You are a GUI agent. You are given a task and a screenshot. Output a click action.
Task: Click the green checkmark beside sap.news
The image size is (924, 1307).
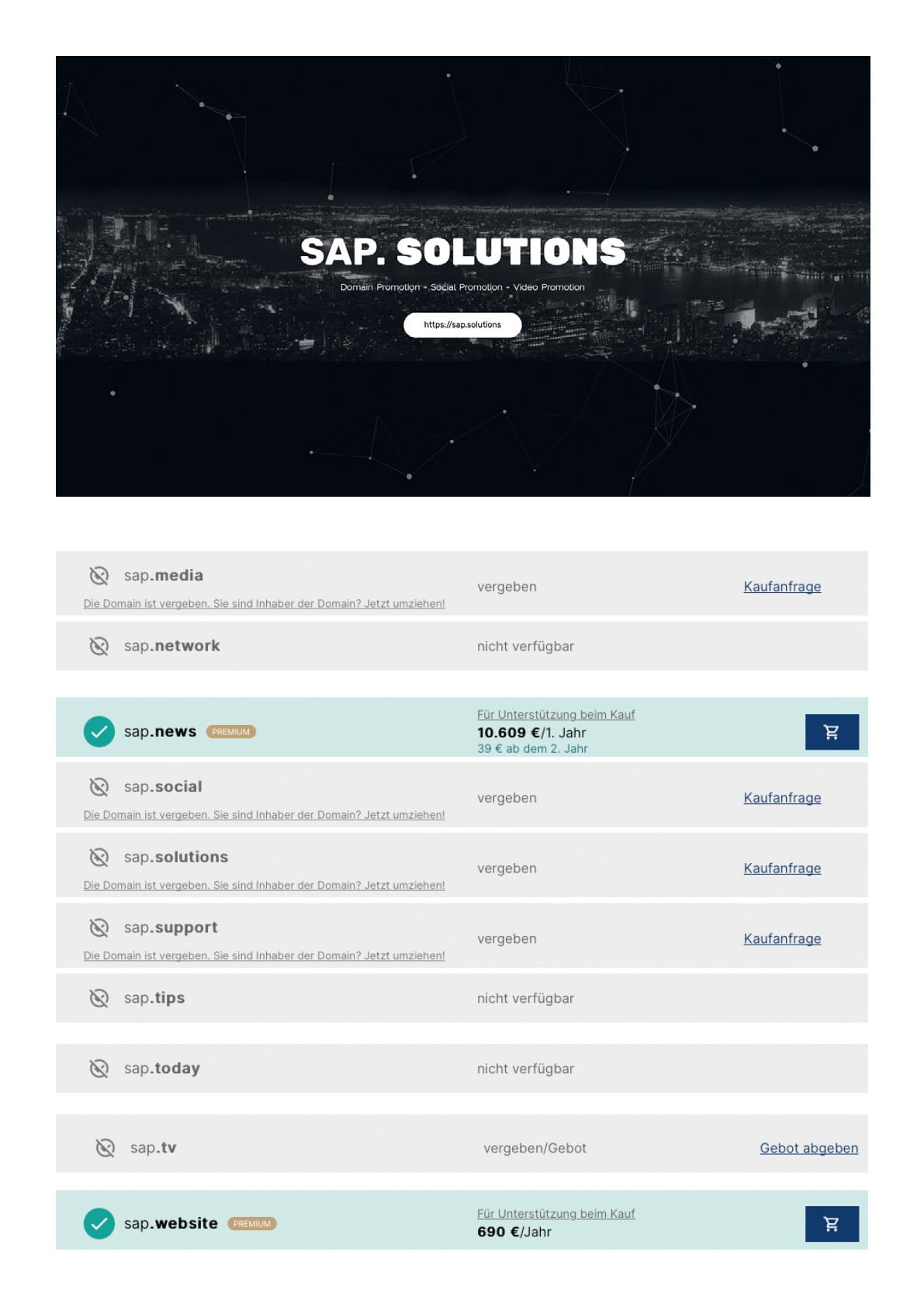click(x=99, y=732)
